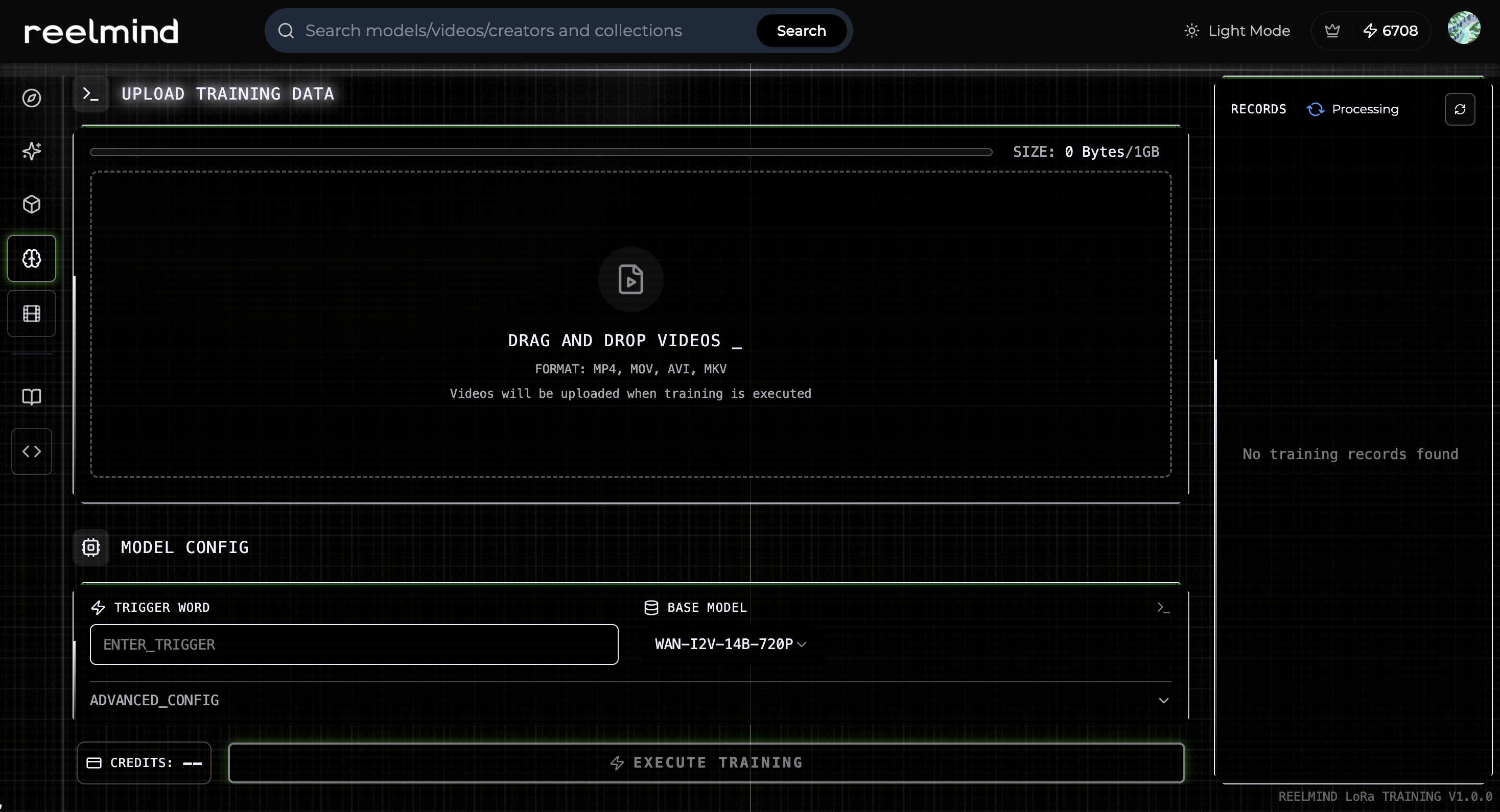Expand the ADVANCED_CONFIG section

(x=630, y=700)
